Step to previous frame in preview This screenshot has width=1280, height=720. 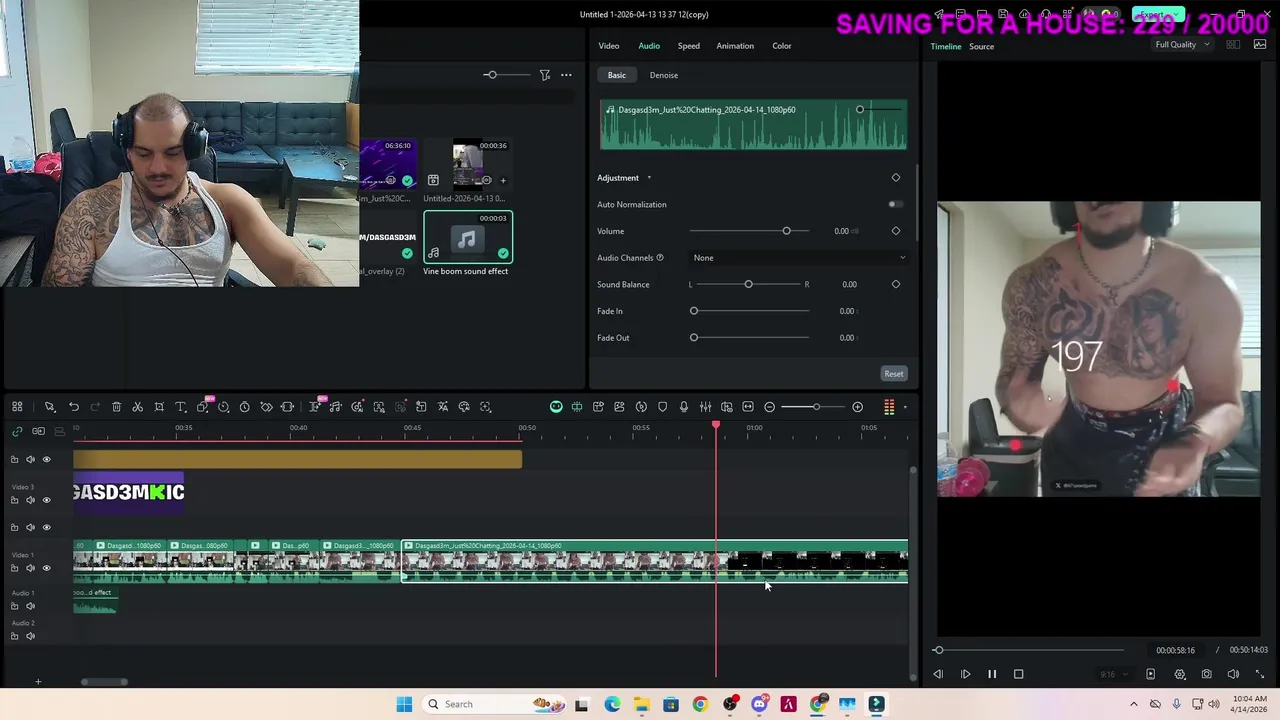coord(938,674)
